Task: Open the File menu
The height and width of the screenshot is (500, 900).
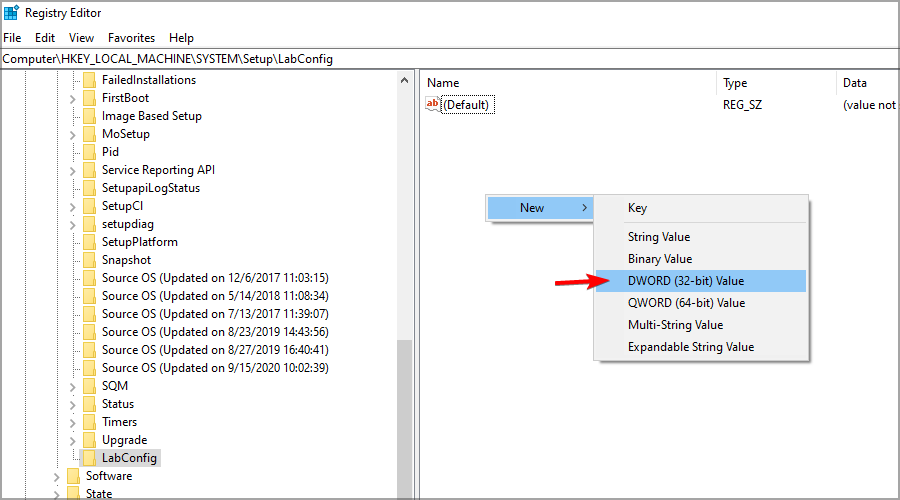Action: tap(12, 38)
